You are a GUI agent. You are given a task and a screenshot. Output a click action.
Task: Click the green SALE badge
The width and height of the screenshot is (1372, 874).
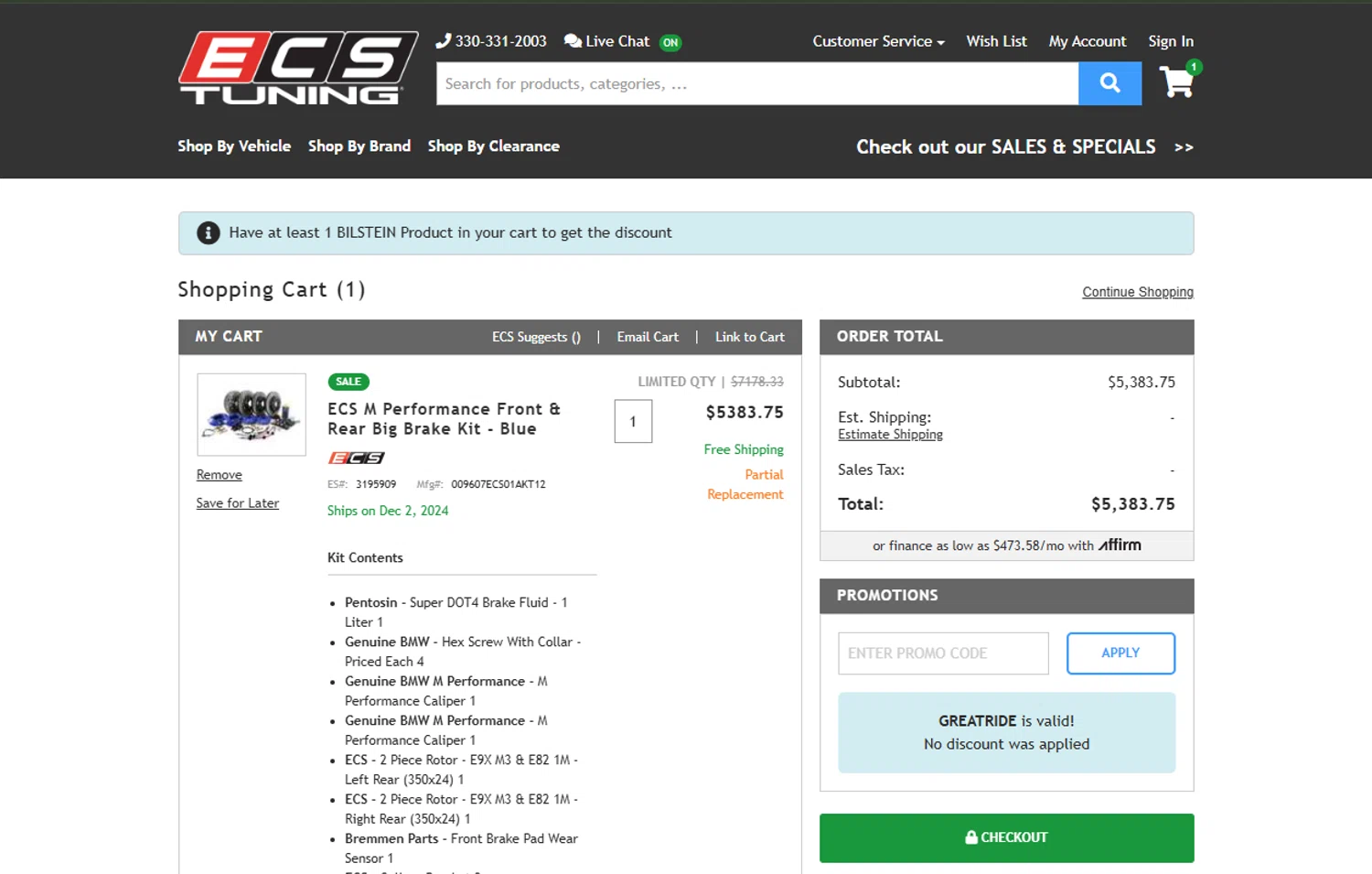tap(348, 382)
